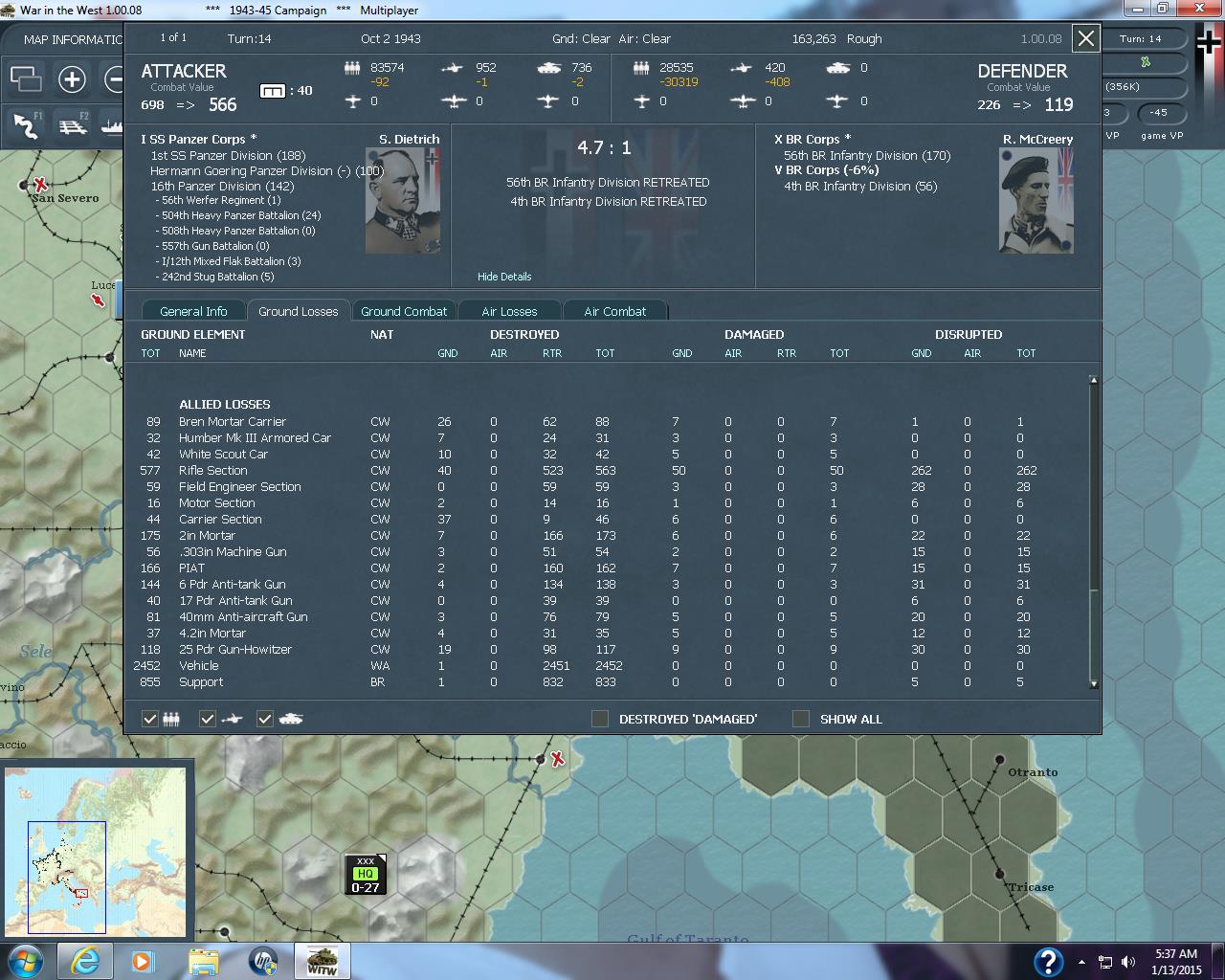Click the Europe minimap overview
1225x980 pixels.
[96, 852]
